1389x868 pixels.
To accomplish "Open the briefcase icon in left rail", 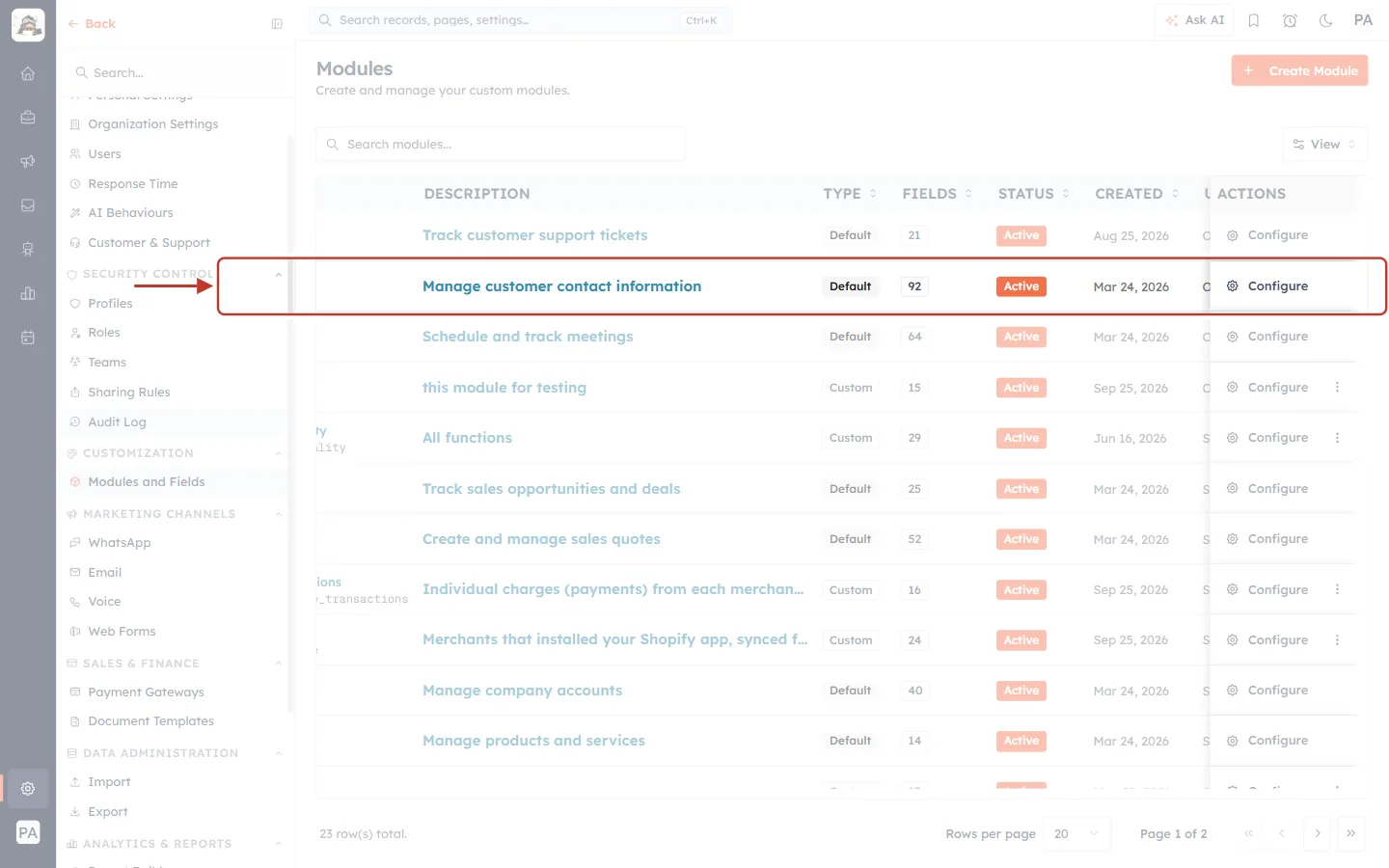I will [x=28, y=118].
